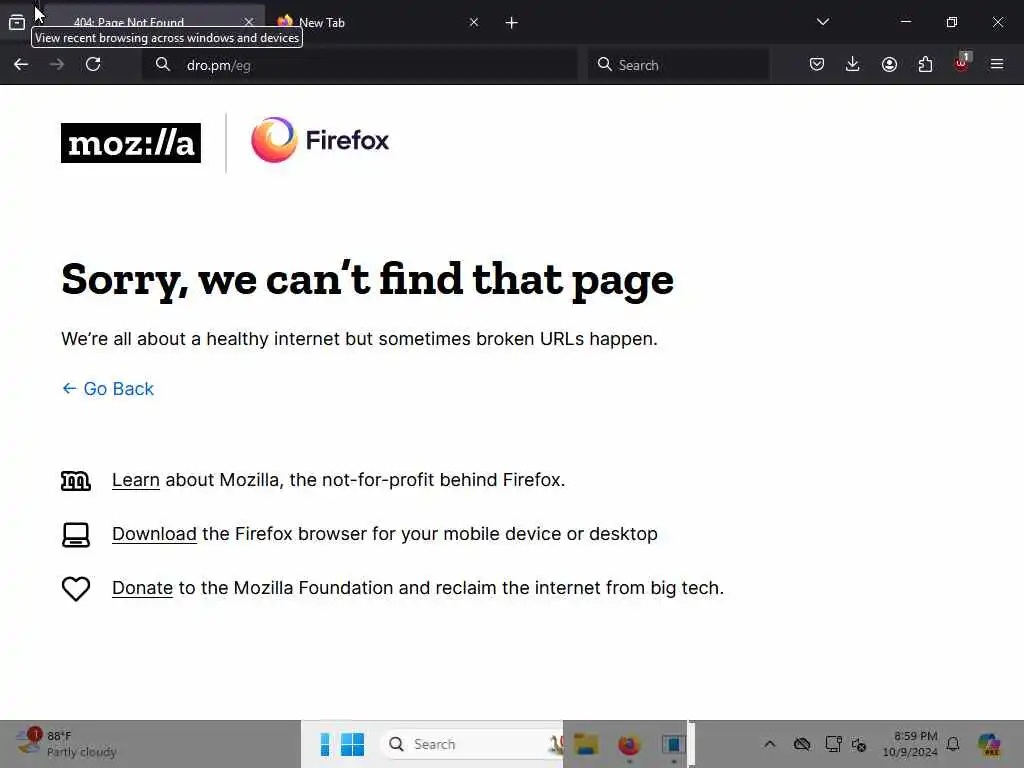Open the uBlock Origin extension icon
The height and width of the screenshot is (768, 1024).
point(961,63)
